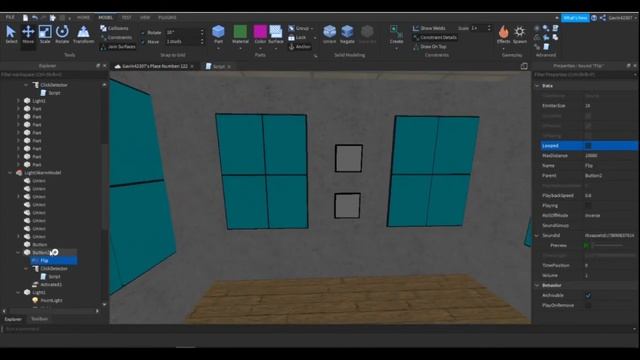Click the Lock tool button
The height and width of the screenshot is (360, 640).
[x=298, y=38]
